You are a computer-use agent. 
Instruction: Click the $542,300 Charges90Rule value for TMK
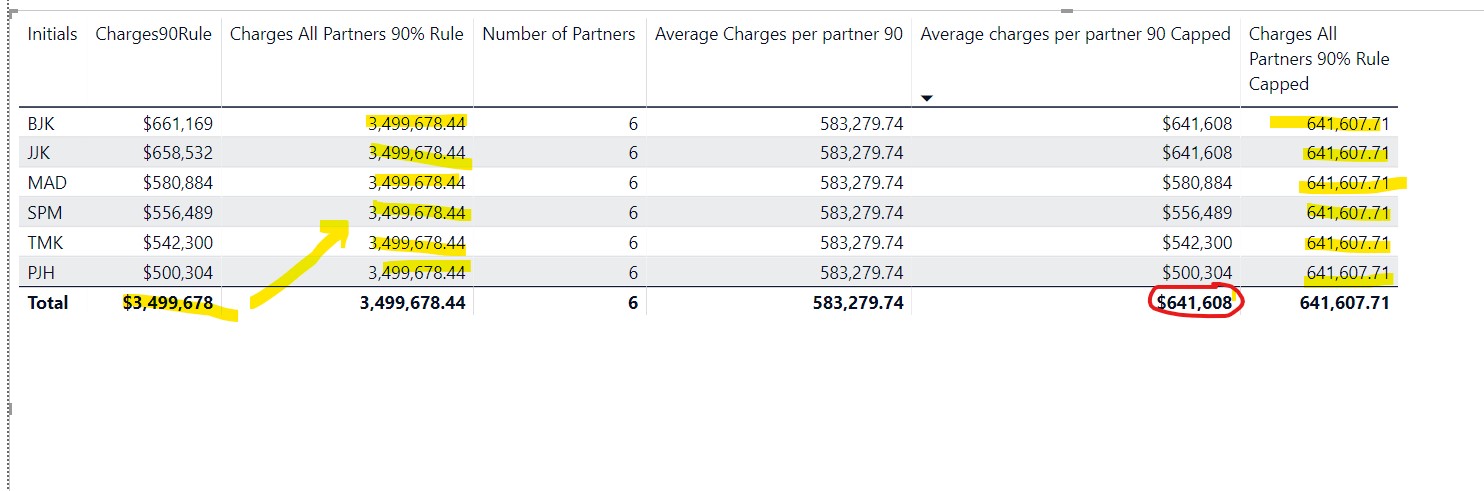[x=178, y=243]
